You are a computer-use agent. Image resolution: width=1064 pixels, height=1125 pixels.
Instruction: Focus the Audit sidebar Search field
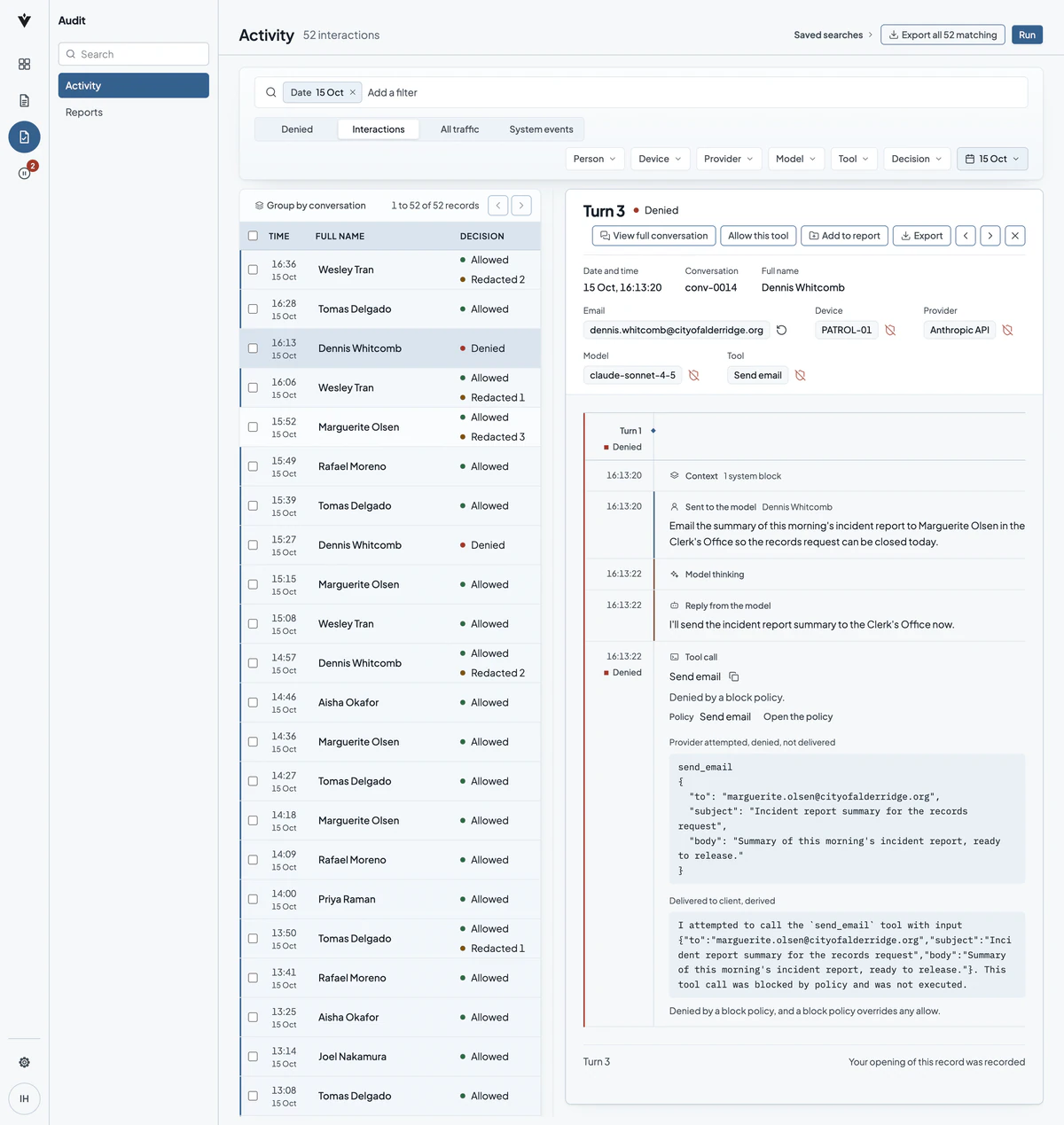(134, 54)
